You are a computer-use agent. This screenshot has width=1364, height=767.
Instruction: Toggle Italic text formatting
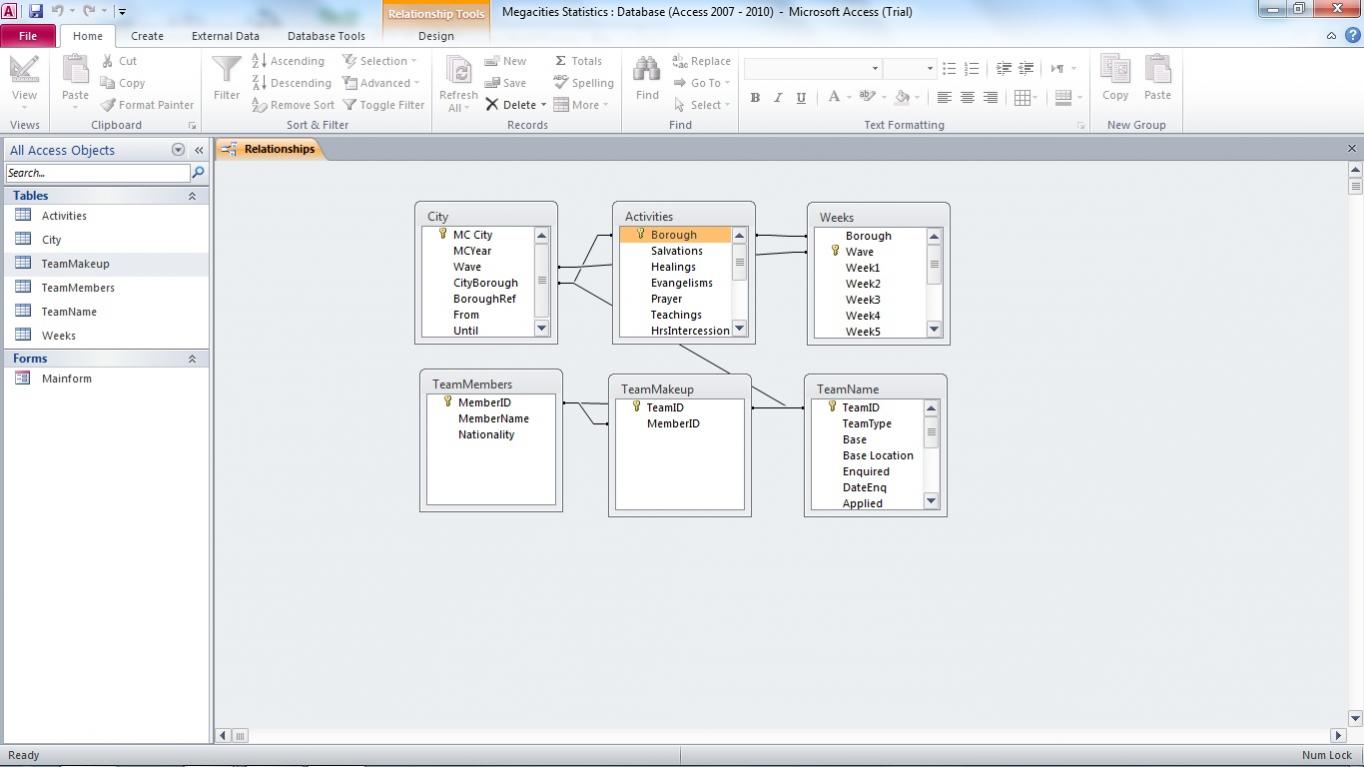click(778, 98)
